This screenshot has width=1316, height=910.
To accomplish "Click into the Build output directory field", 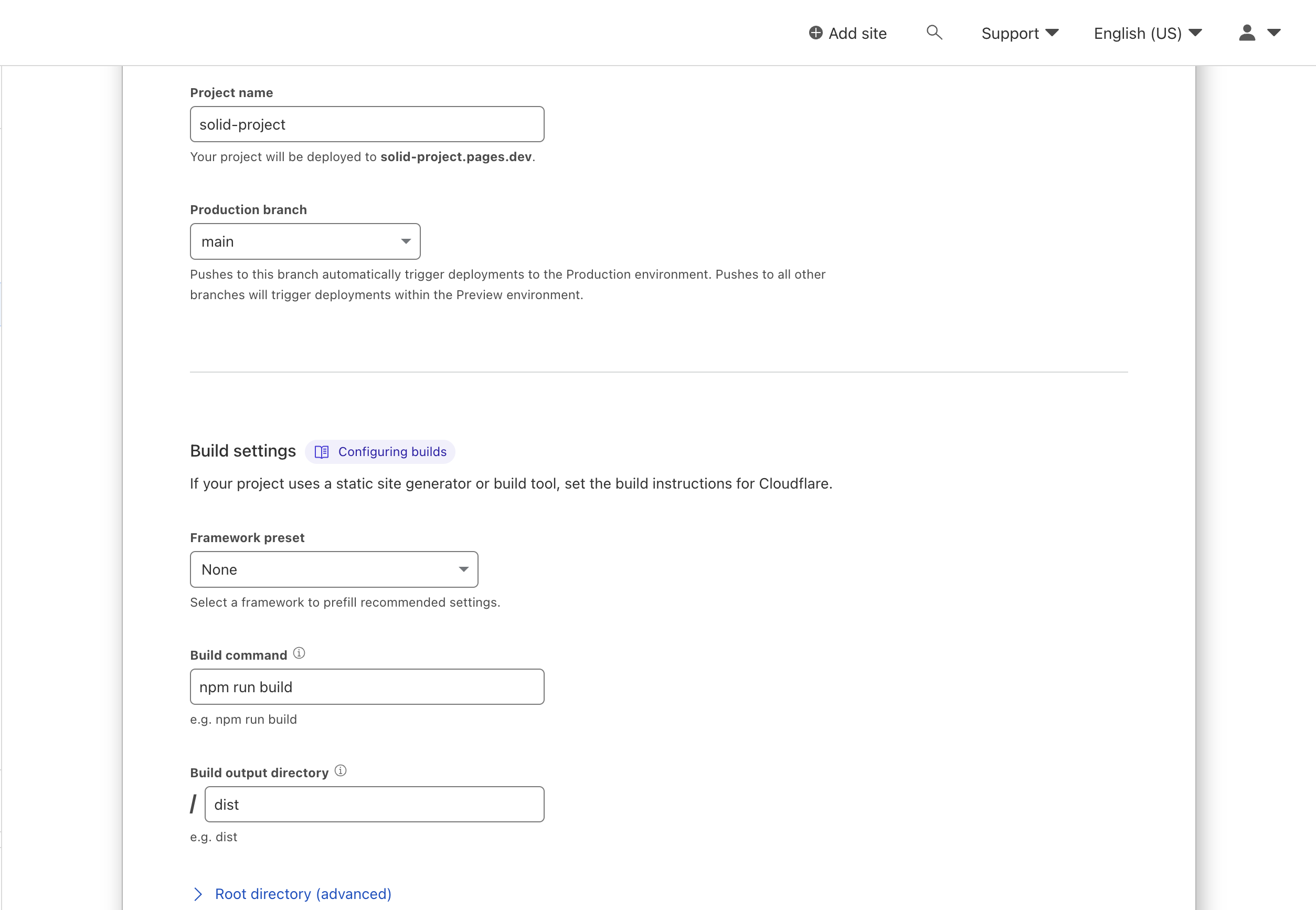I will [374, 804].
